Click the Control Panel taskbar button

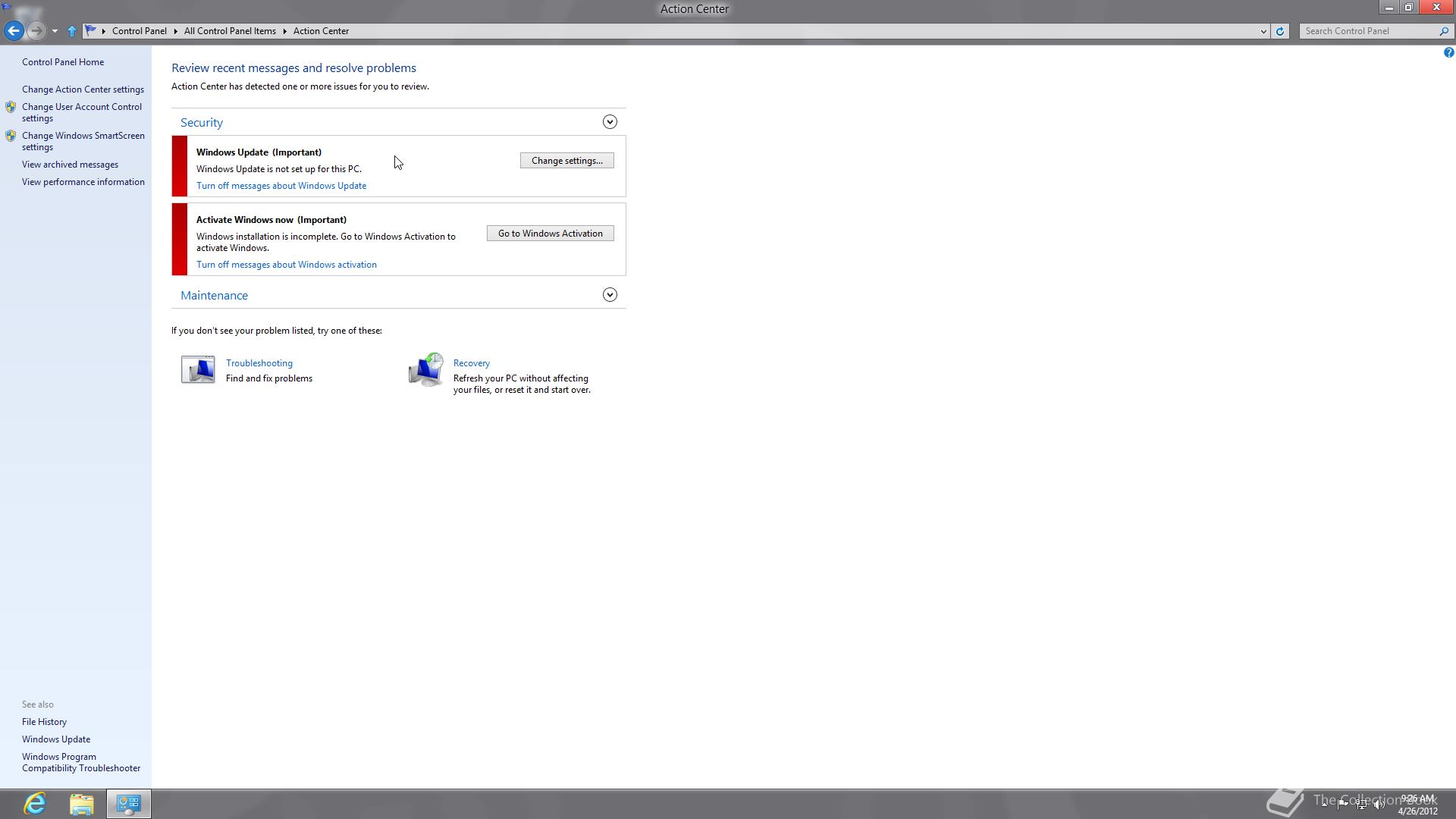tap(128, 804)
